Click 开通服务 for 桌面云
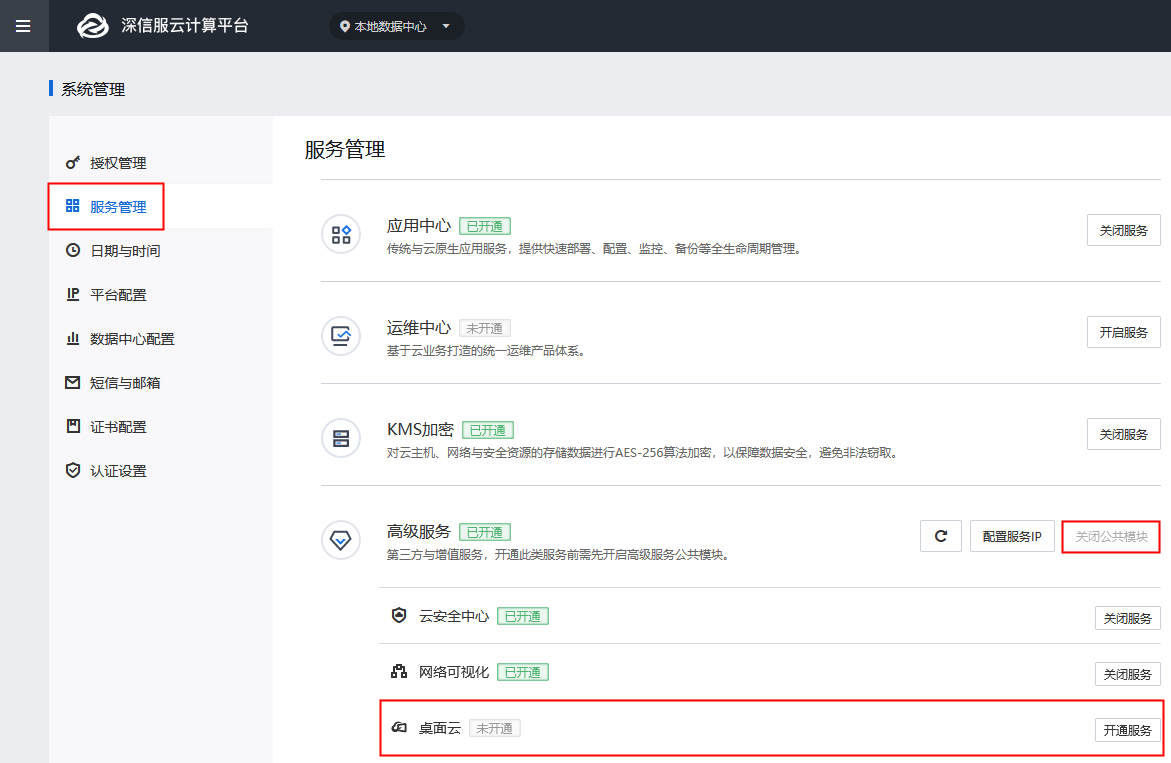Viewport: 1171px width, 763px height. pos(1128,730)
